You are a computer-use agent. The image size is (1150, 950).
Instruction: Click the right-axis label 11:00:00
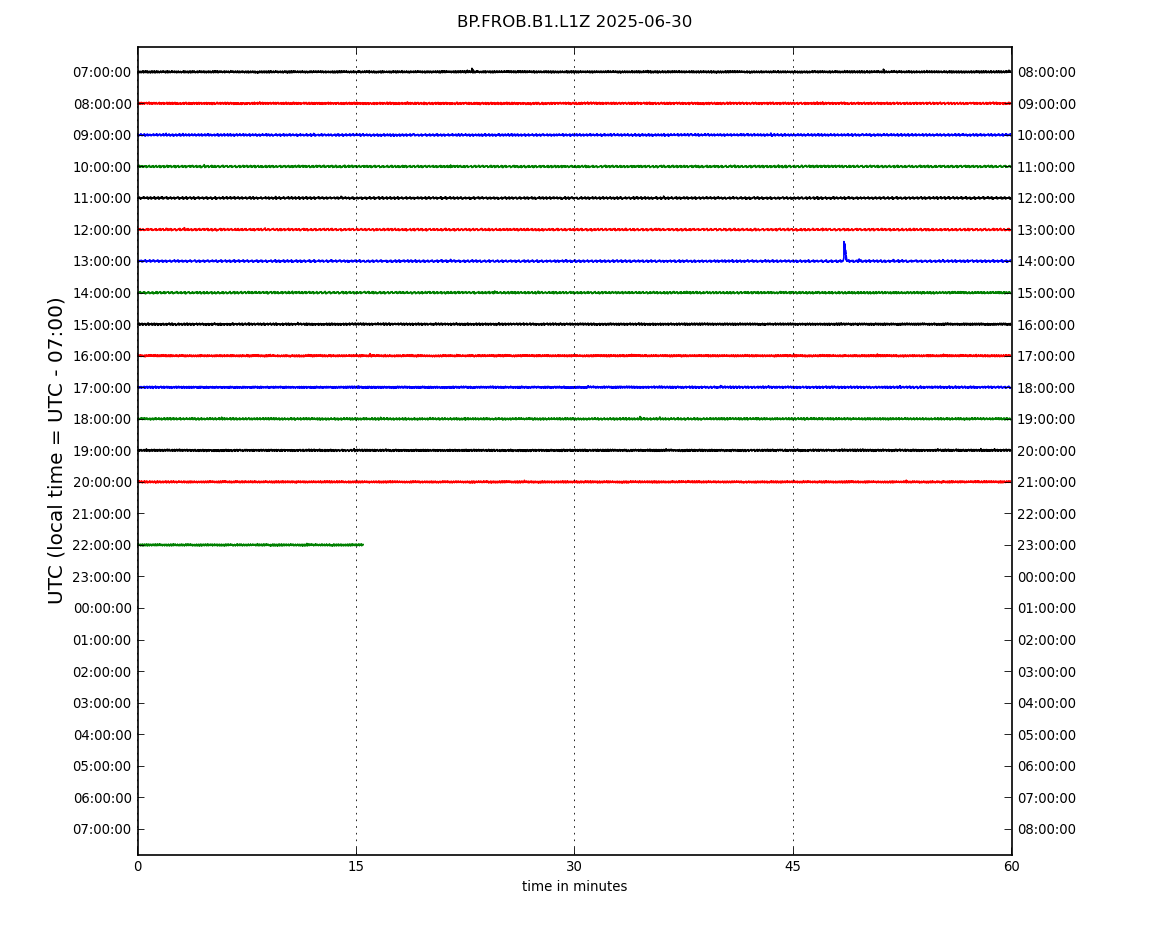pos(1047,167)
